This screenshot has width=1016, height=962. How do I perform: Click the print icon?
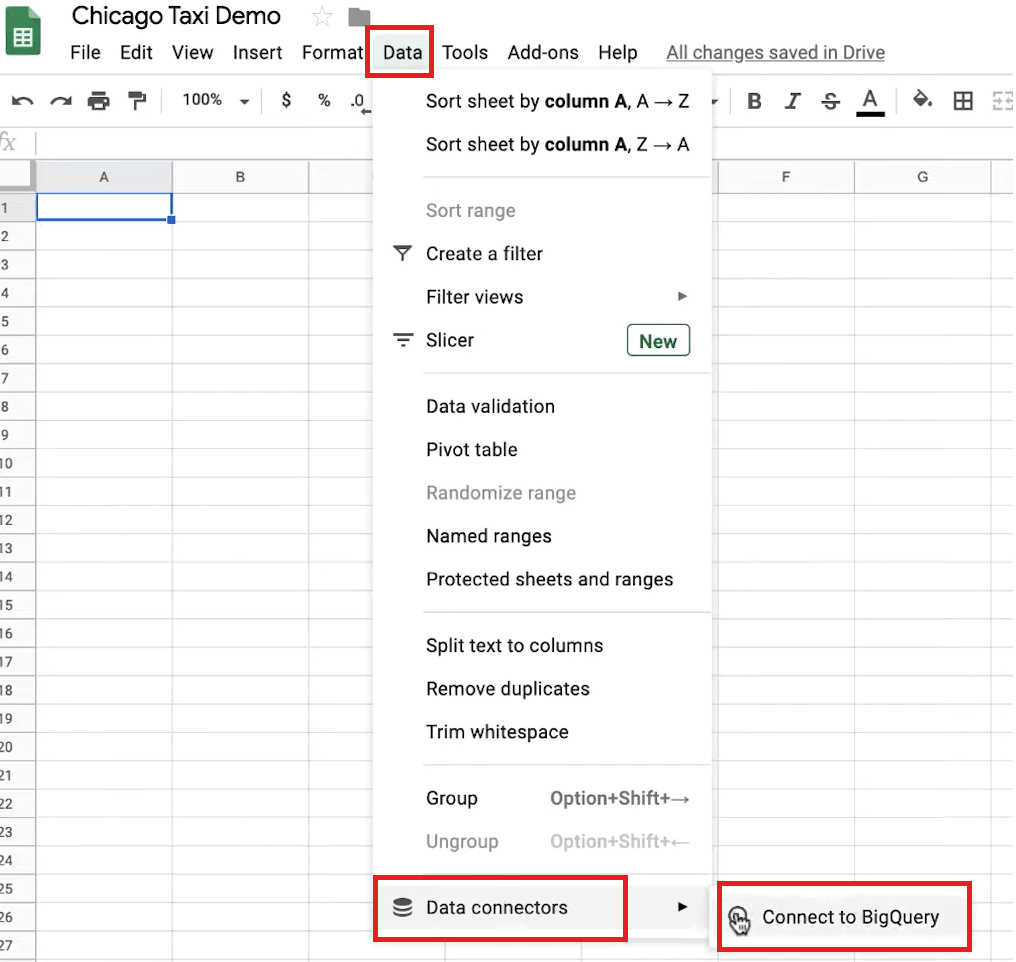tap(98, 101)
